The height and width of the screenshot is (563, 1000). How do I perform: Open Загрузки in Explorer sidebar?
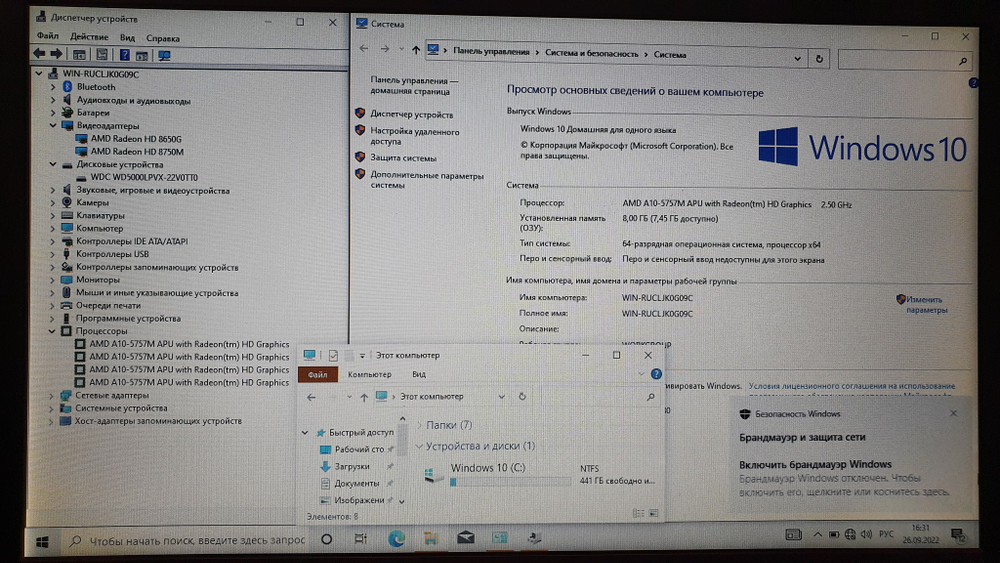click(352, 467)
